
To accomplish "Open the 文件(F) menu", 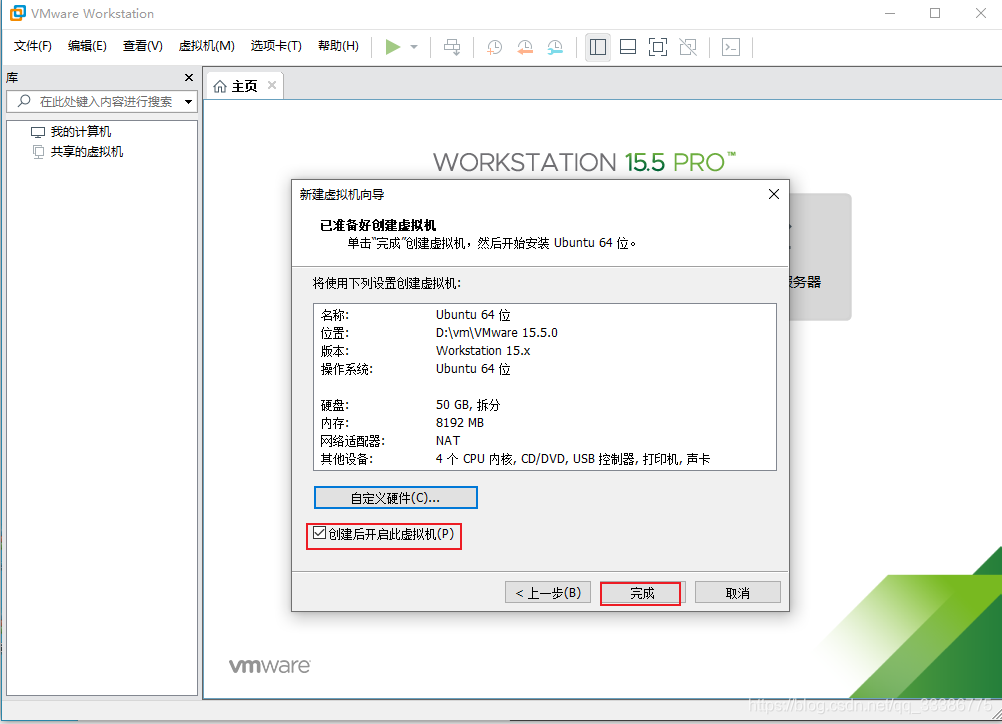I will click(33, 46).
